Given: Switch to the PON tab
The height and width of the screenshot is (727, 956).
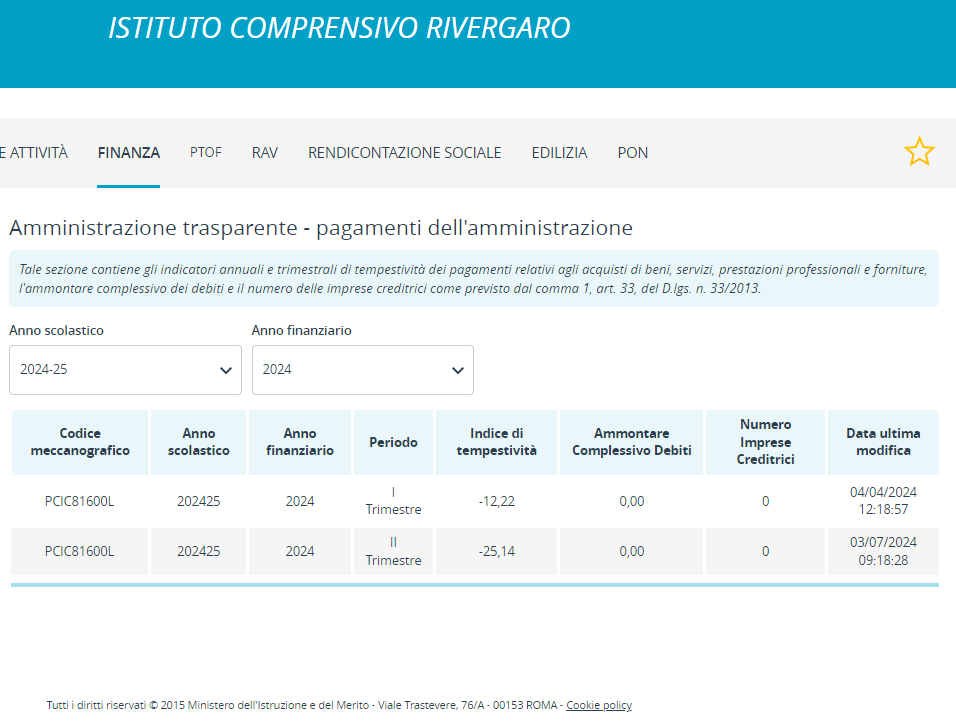Looking at the screenshot, I should pos(632,153).
